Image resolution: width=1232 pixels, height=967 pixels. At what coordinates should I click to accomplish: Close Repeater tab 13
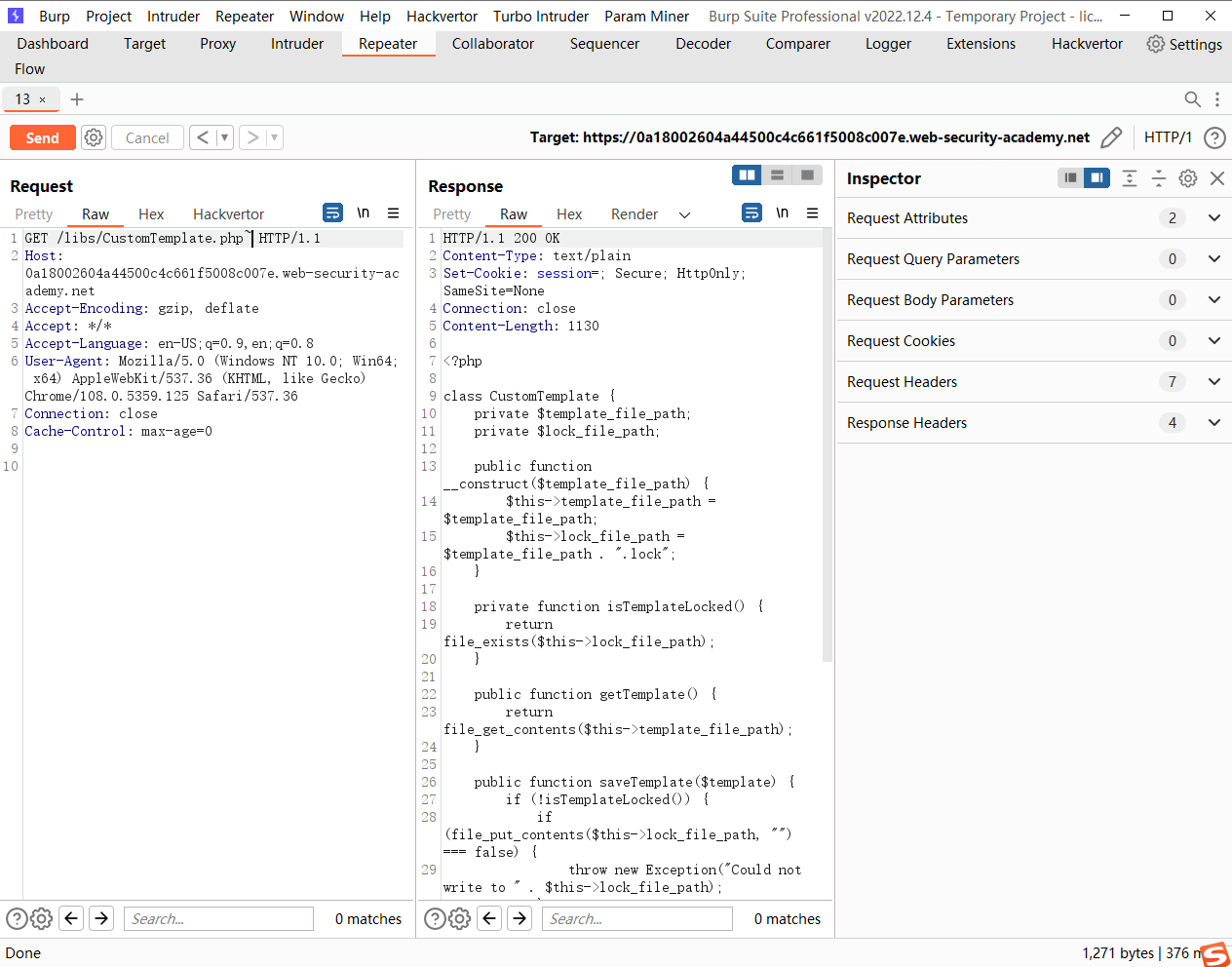(x=42, y=99)
